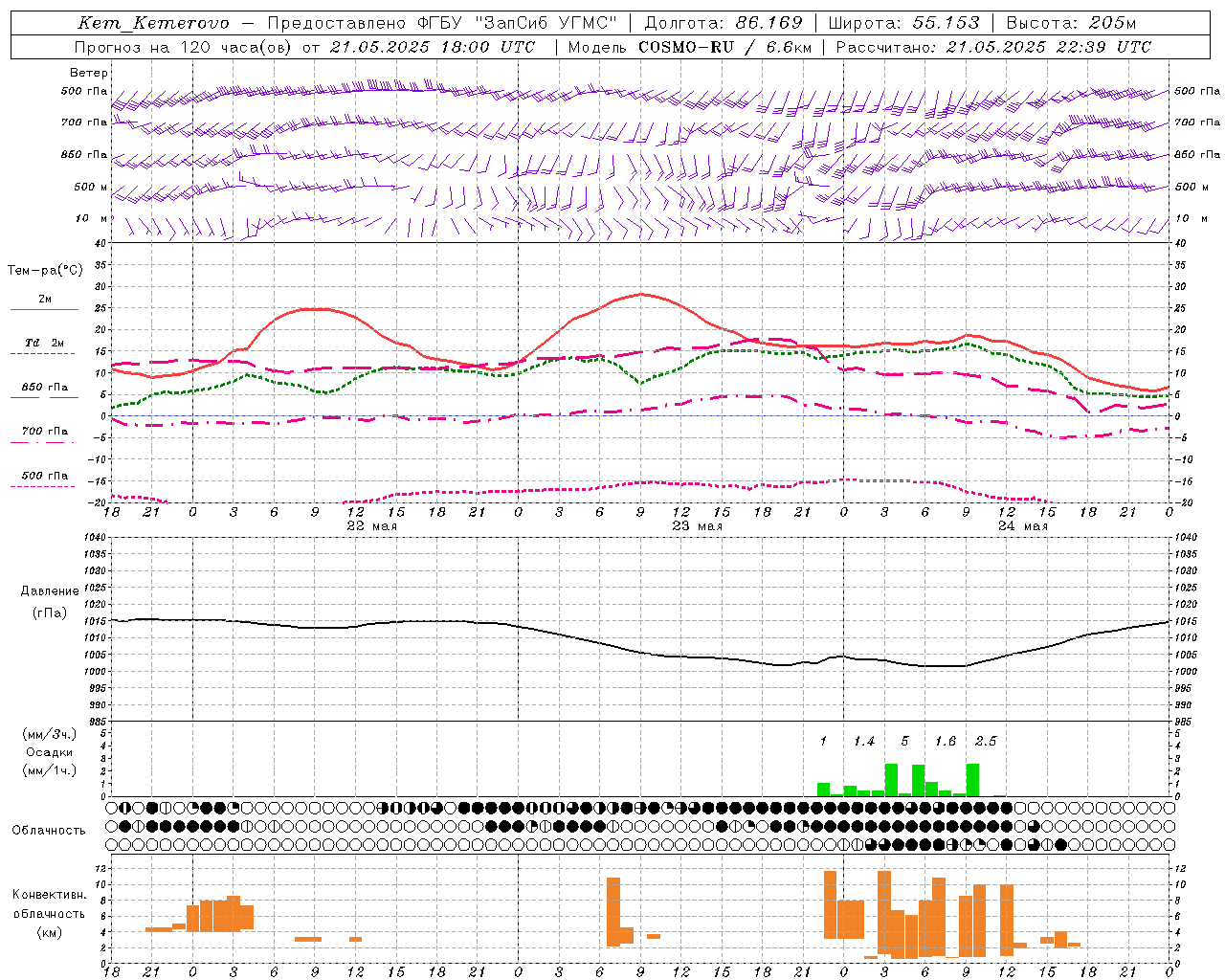Click the (км) convective cloud unit label
This screenshot has width=1225, height=980.
point(50,932)
